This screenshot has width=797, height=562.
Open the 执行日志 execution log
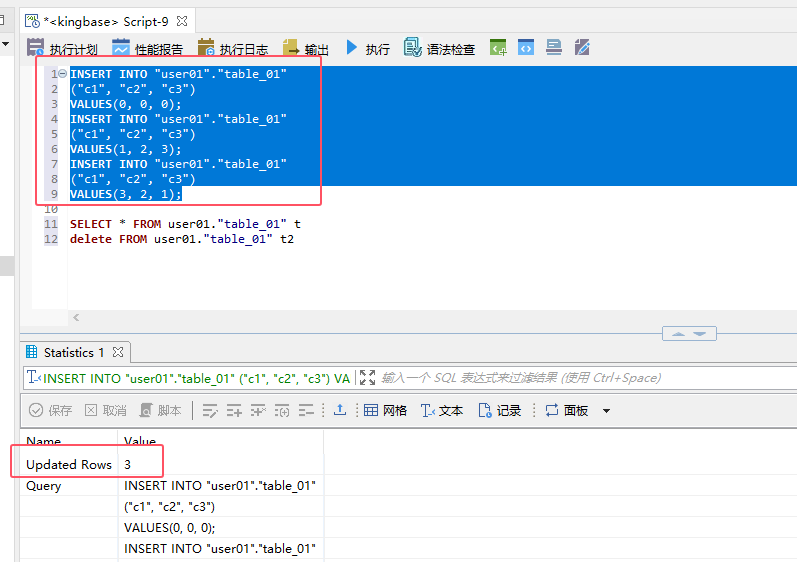coord(233,48)
